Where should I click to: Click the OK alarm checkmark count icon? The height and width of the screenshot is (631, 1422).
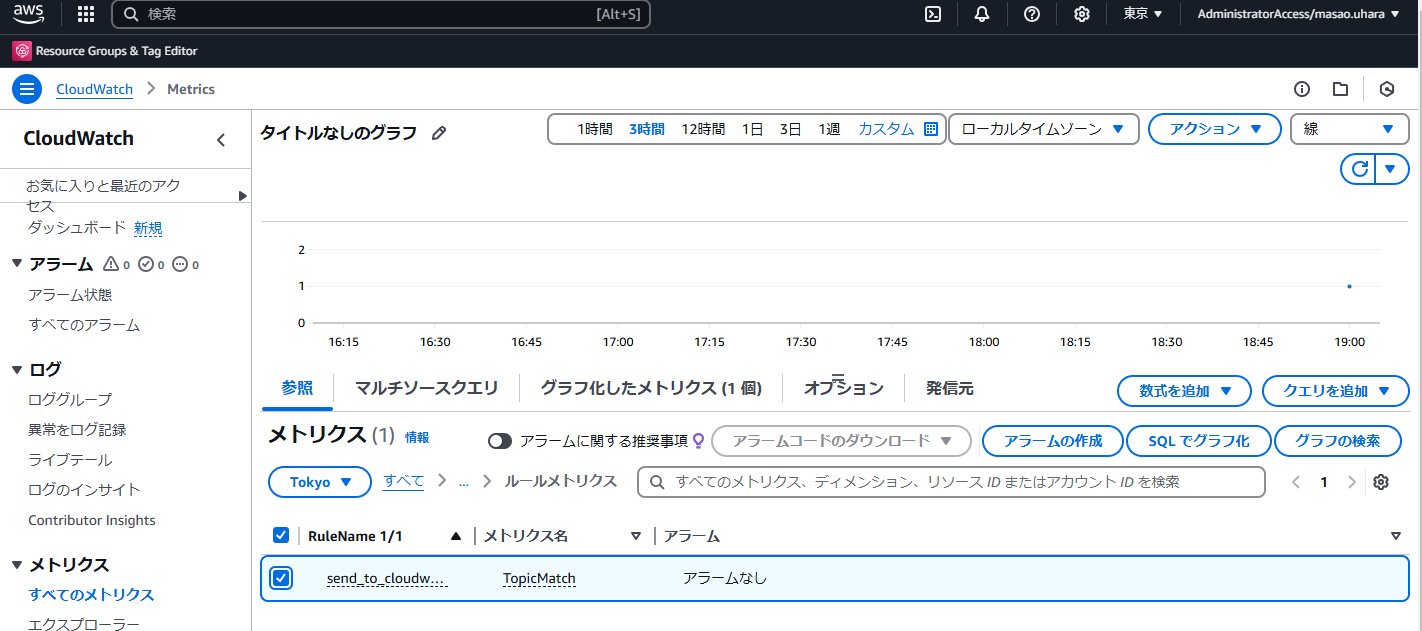click(146, 264)
